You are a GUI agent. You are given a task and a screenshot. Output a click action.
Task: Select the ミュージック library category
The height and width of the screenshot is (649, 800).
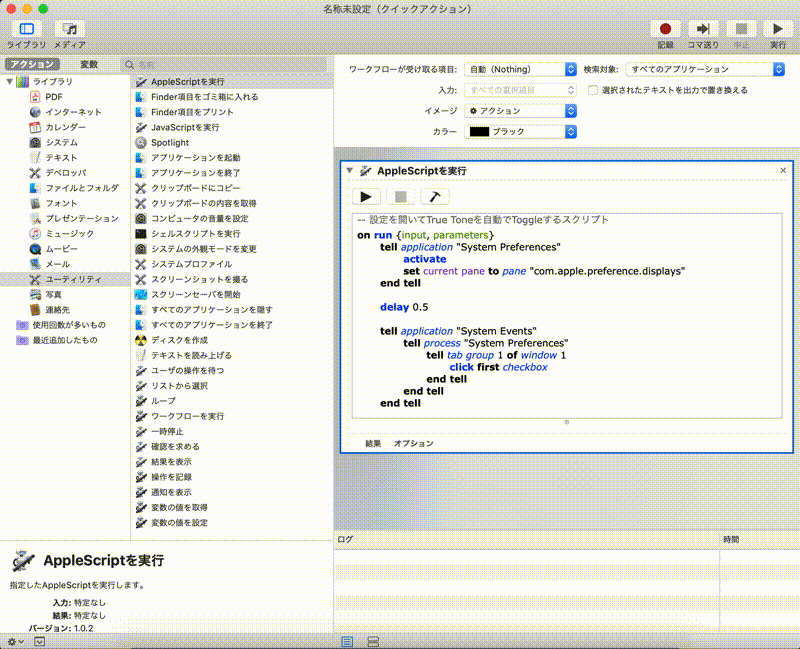pyautogui.click(x=69, y=234)
